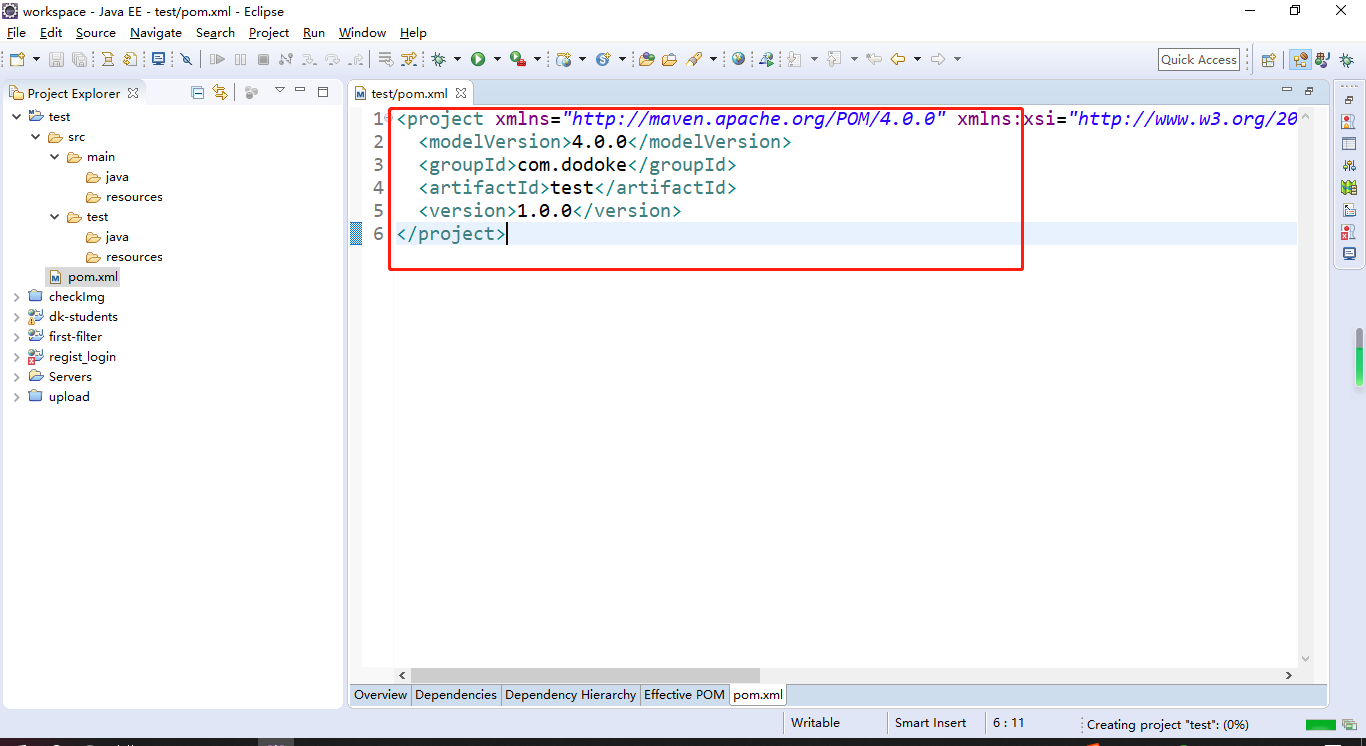
Task: Click the Suspend debug icon
Action: (240, 59)
